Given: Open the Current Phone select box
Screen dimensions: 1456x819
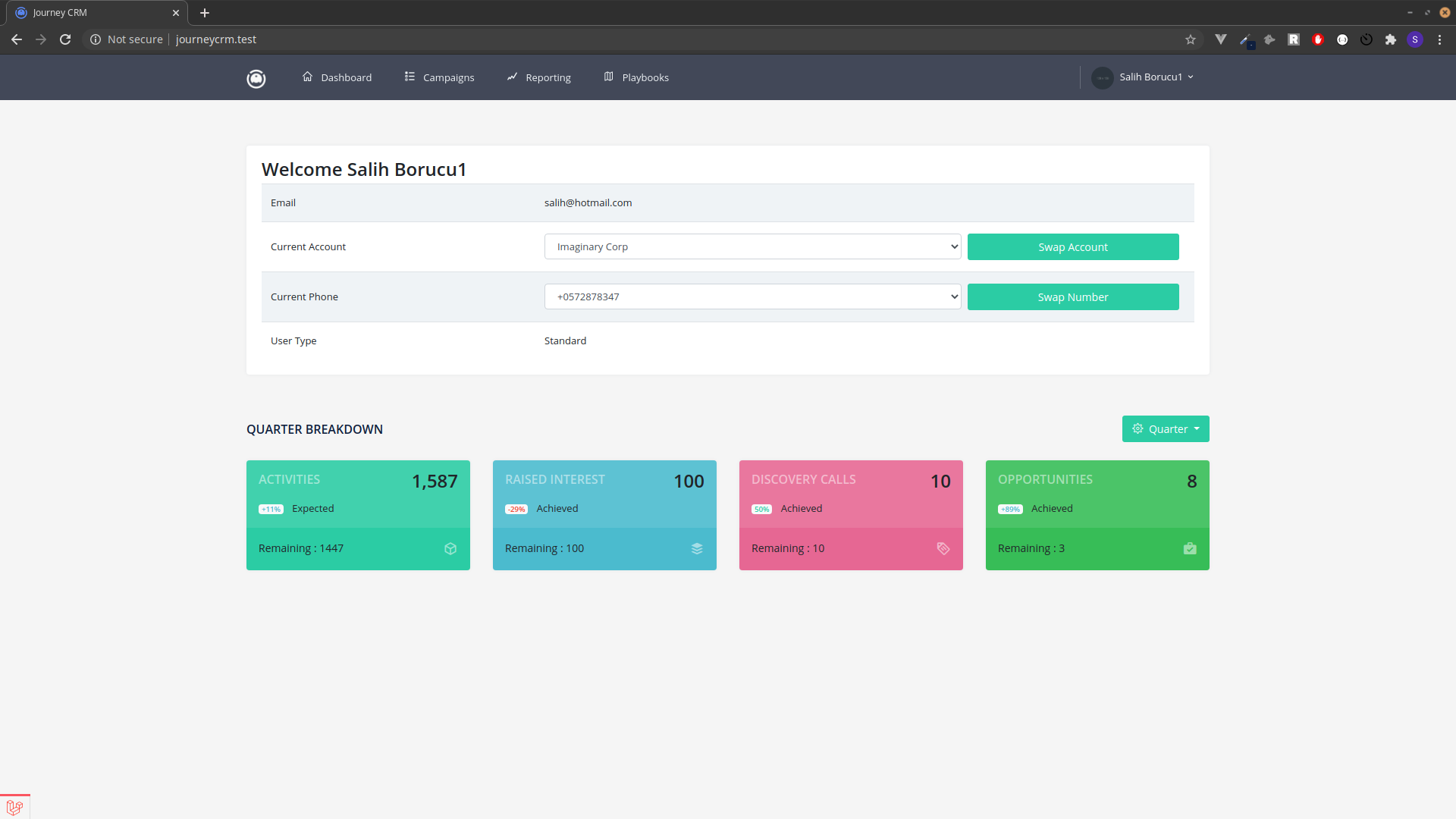Looking at the screenshot, I should (753, 297).
